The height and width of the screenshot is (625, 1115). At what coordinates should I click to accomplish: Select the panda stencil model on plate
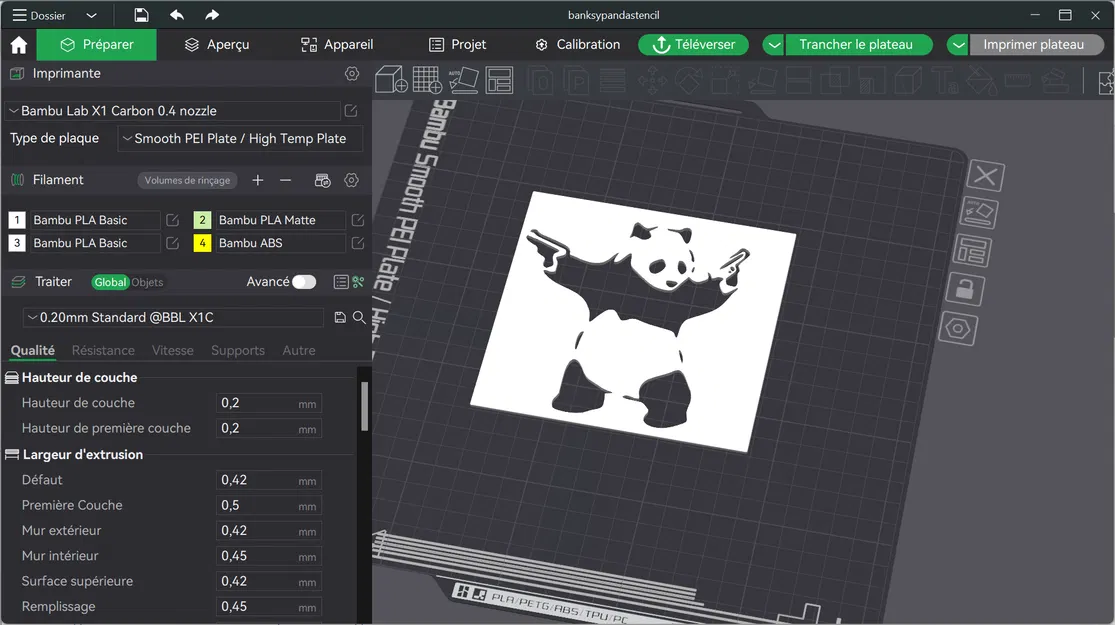click(x=633, y=320)
